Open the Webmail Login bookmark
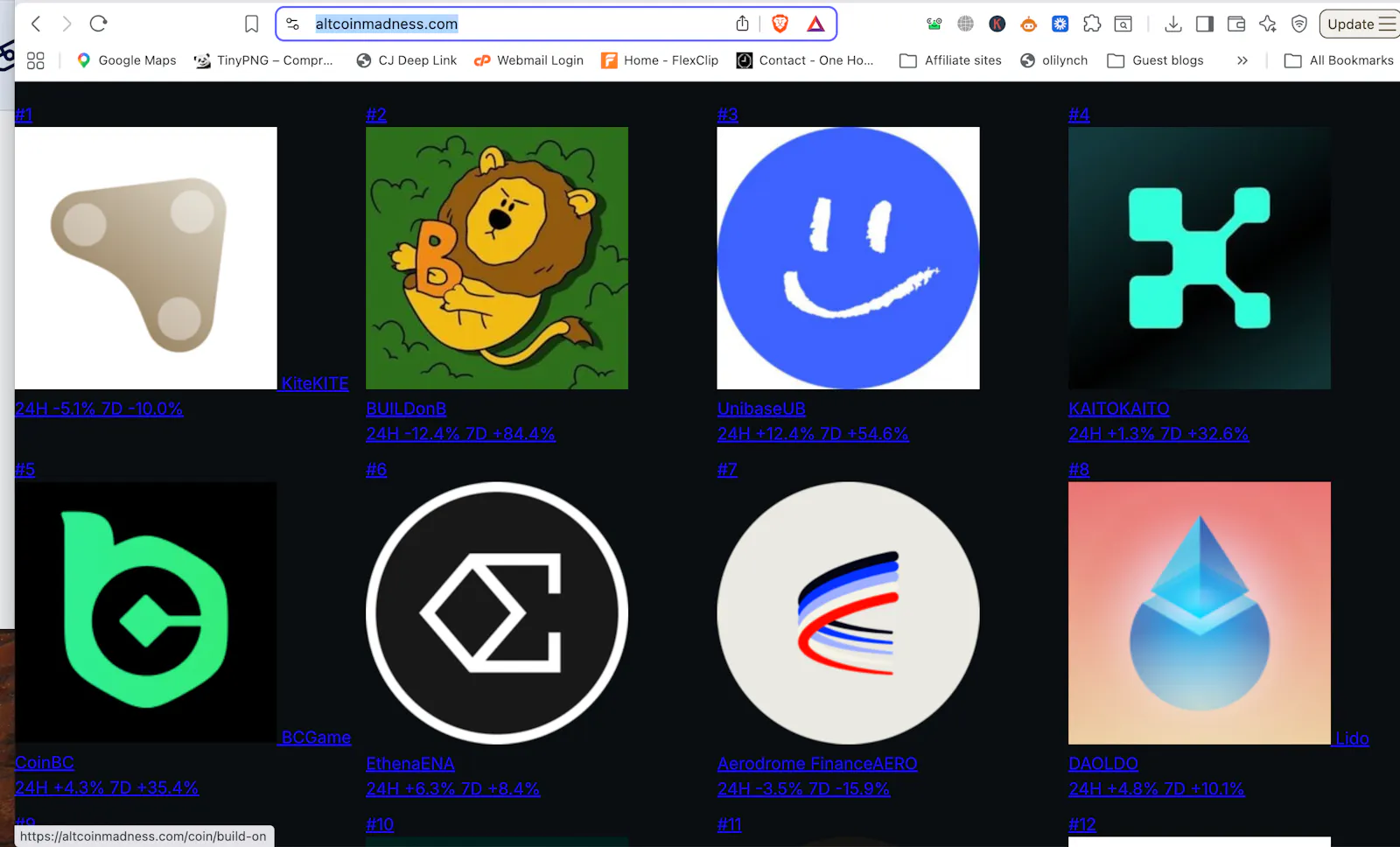This screenshot has width=1400, height=847. 528,60
